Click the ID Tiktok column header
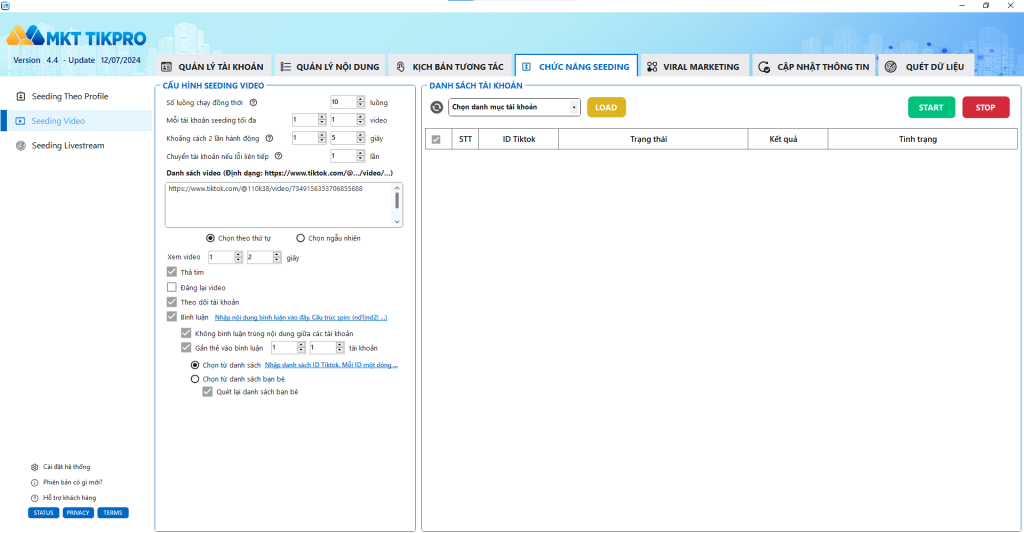 point(519,139)
